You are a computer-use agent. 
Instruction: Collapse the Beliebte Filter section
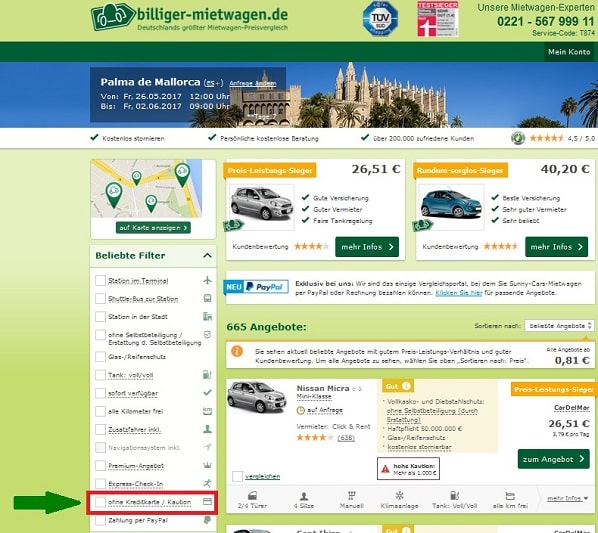coord(207,255)
